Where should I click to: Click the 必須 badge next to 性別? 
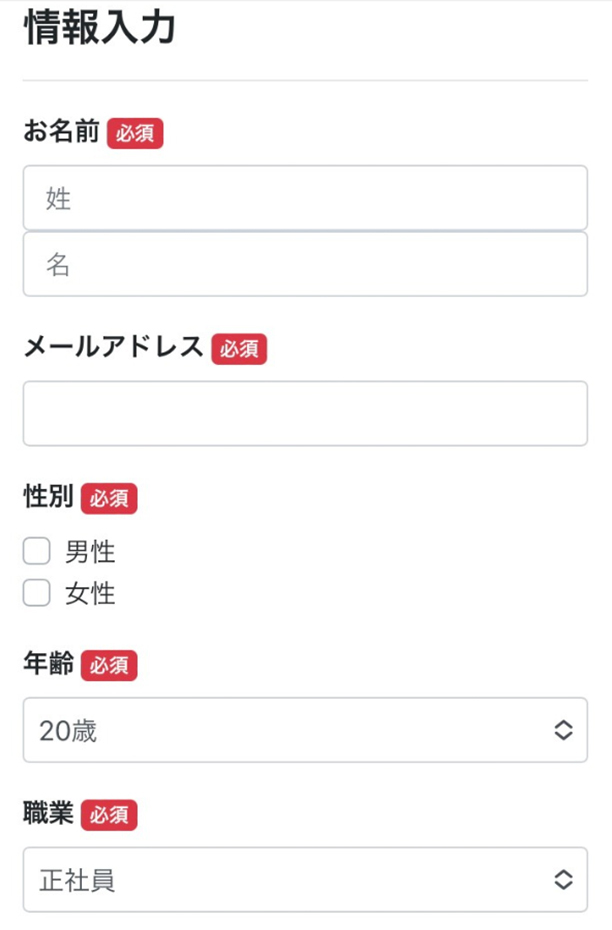click(x=109, y=499)
